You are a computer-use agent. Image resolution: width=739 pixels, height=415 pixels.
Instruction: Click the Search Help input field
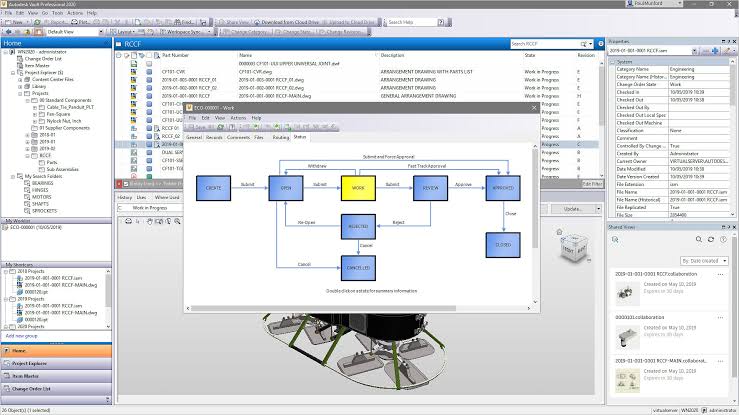411,22
